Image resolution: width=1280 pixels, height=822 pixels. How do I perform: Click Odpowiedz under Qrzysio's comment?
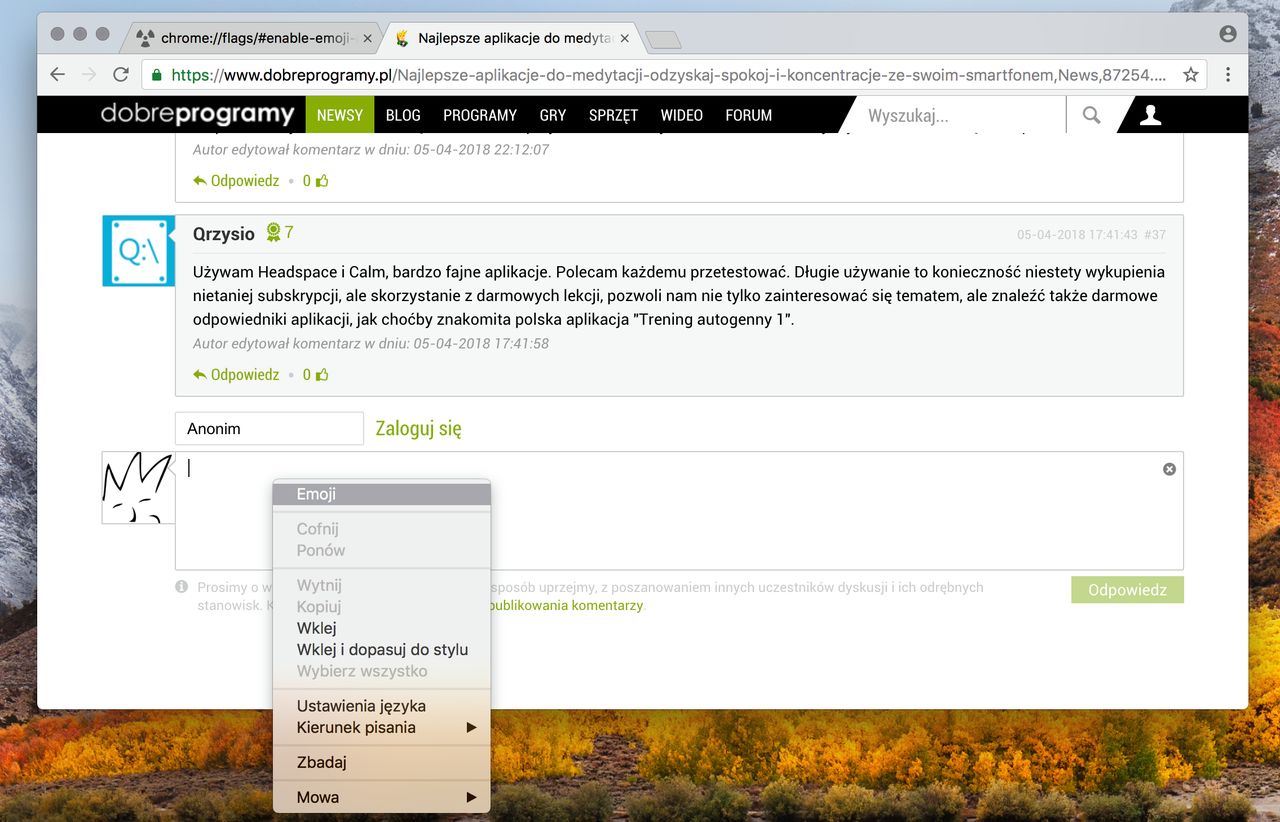tap(236, 375)
